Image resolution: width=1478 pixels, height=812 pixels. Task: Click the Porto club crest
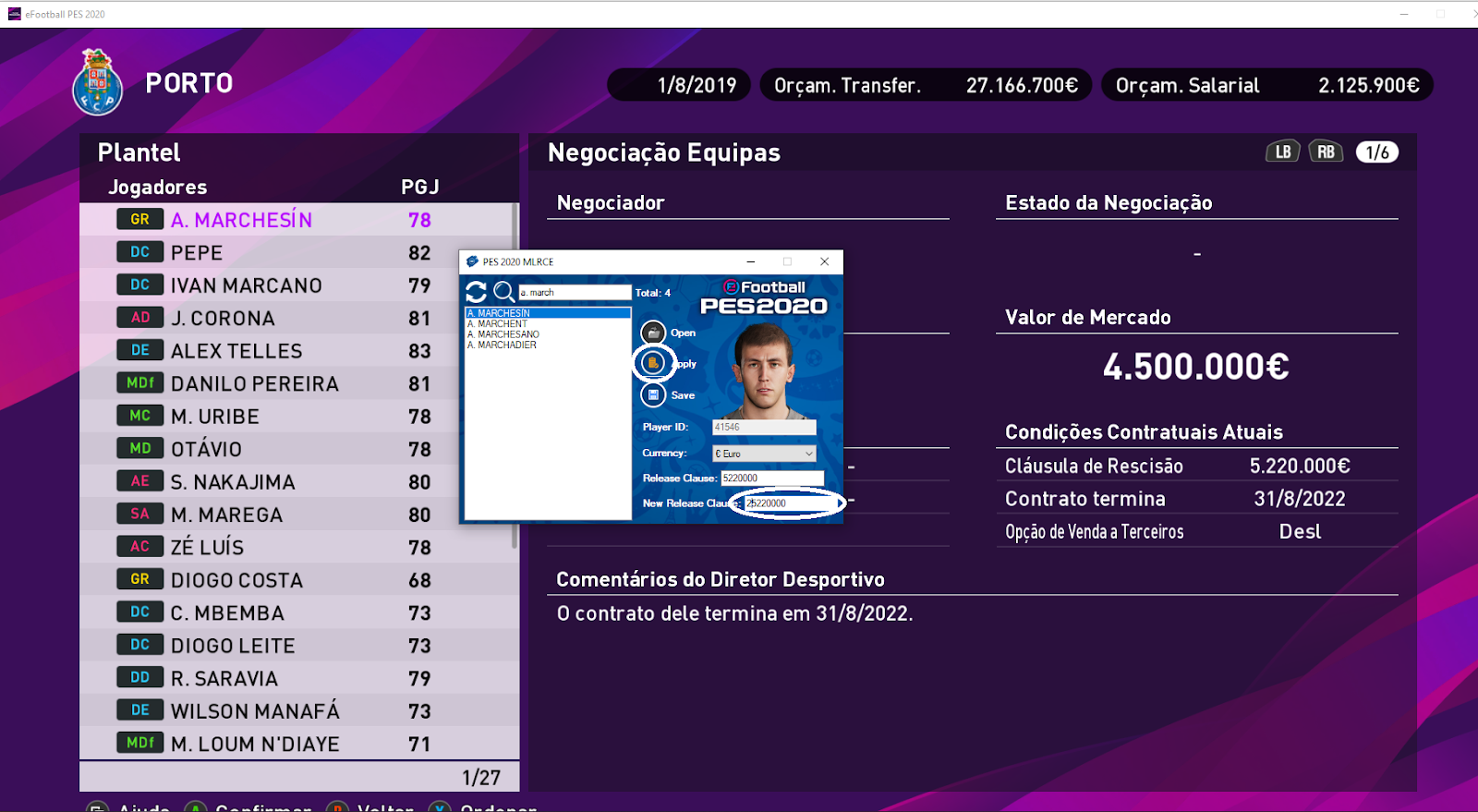[x=98, y=82]
